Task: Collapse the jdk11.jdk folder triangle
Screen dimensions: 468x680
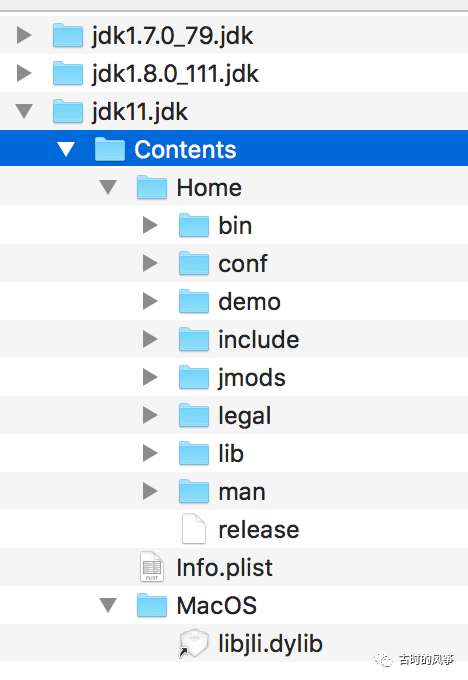Action: point(24,111)
